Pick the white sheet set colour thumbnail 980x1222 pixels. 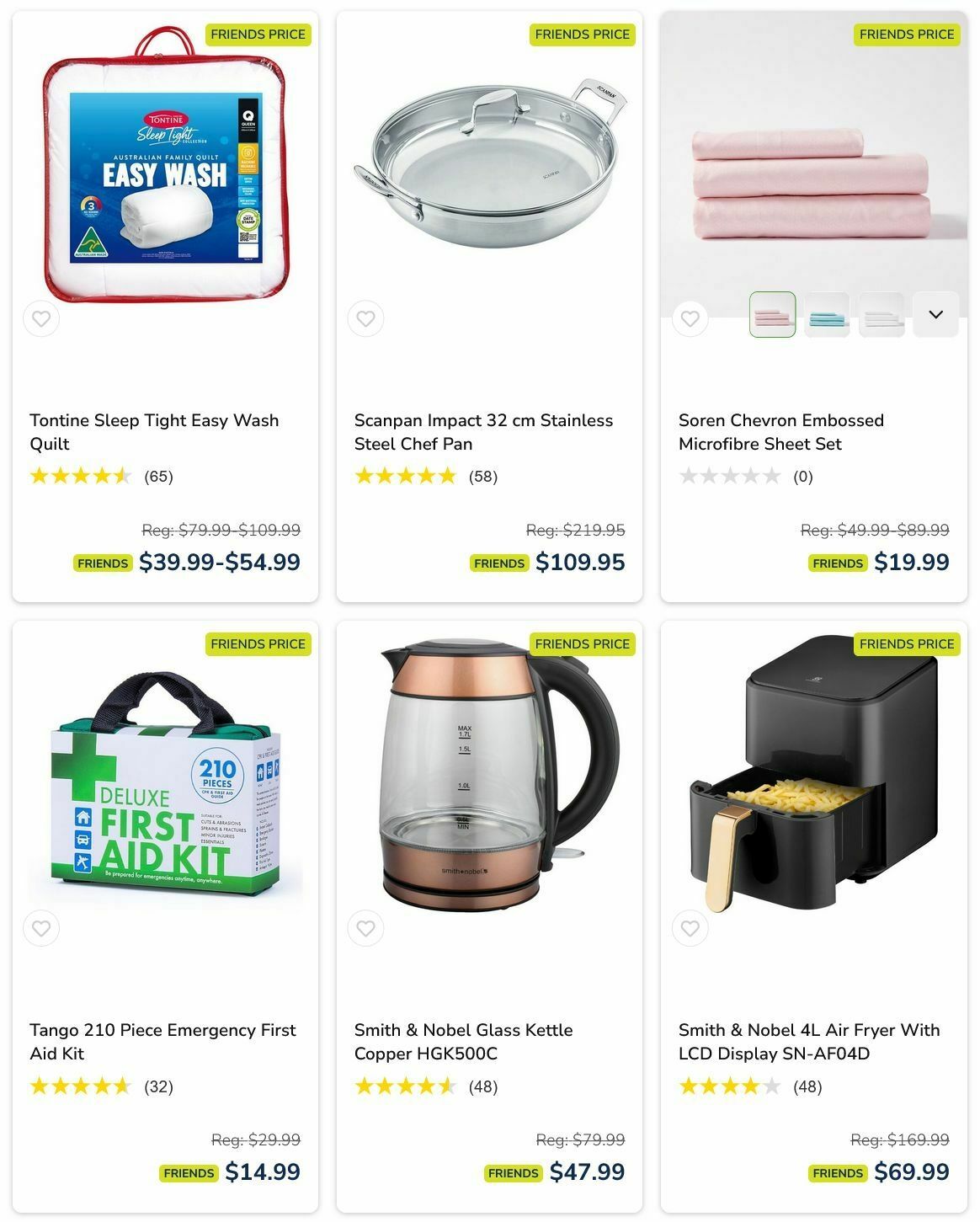point(881,315)
